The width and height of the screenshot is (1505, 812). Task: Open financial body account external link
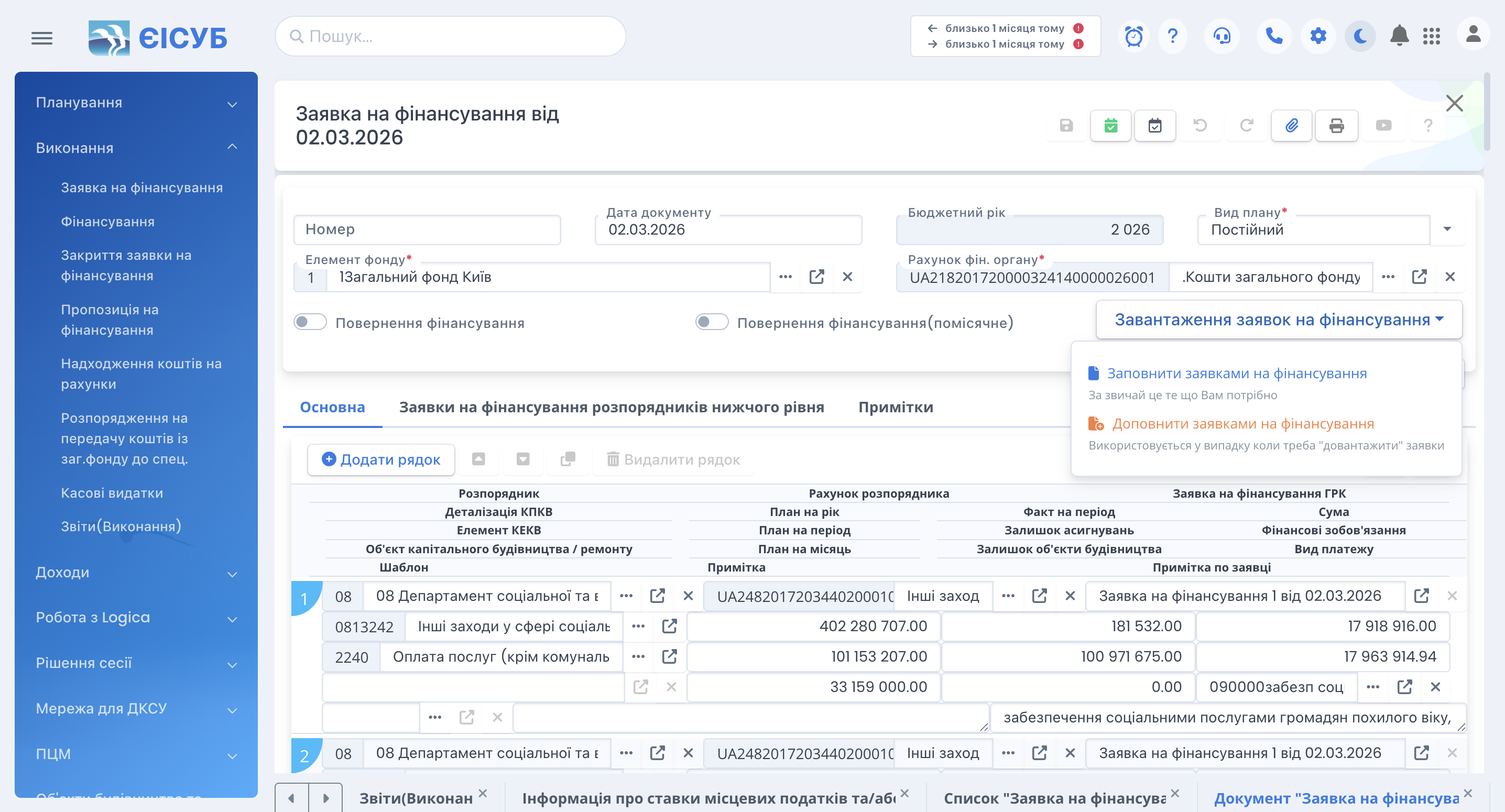pyautogui.click(x=1419, y=277)
